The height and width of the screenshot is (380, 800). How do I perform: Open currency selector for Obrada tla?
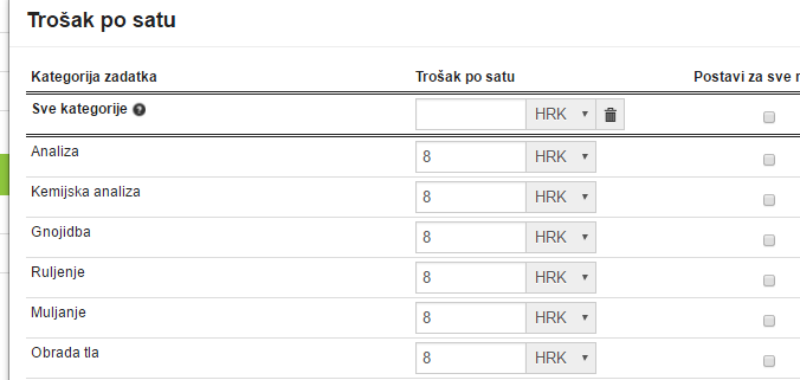coord(561,359)
